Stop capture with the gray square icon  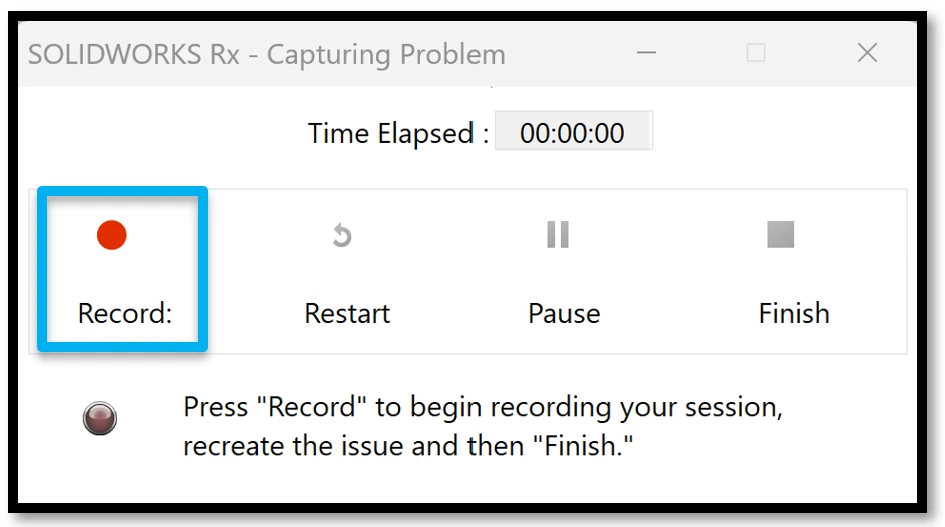point(780,235)
